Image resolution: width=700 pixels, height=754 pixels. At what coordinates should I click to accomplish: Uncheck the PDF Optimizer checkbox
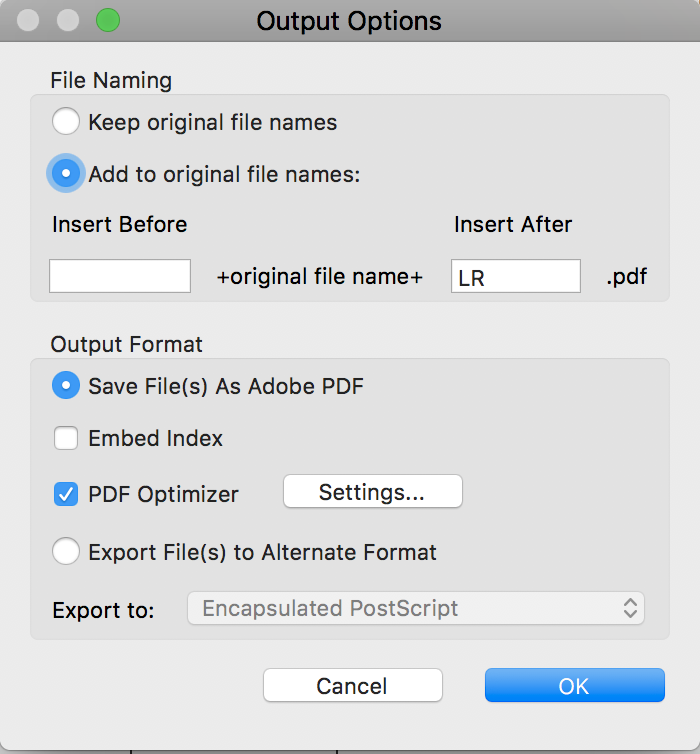tap(66, 493)
